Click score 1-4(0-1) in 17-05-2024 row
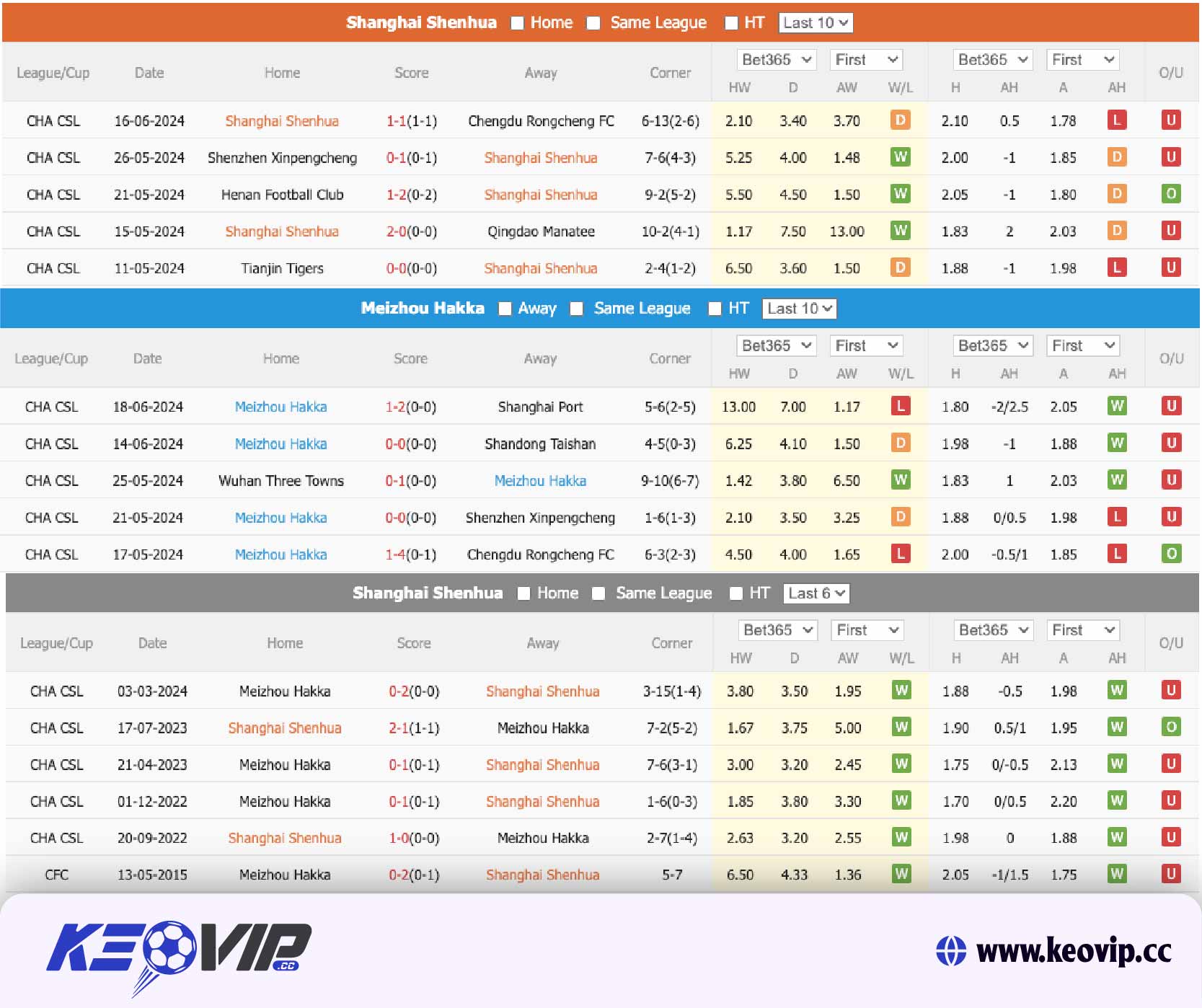 [410, 554]
